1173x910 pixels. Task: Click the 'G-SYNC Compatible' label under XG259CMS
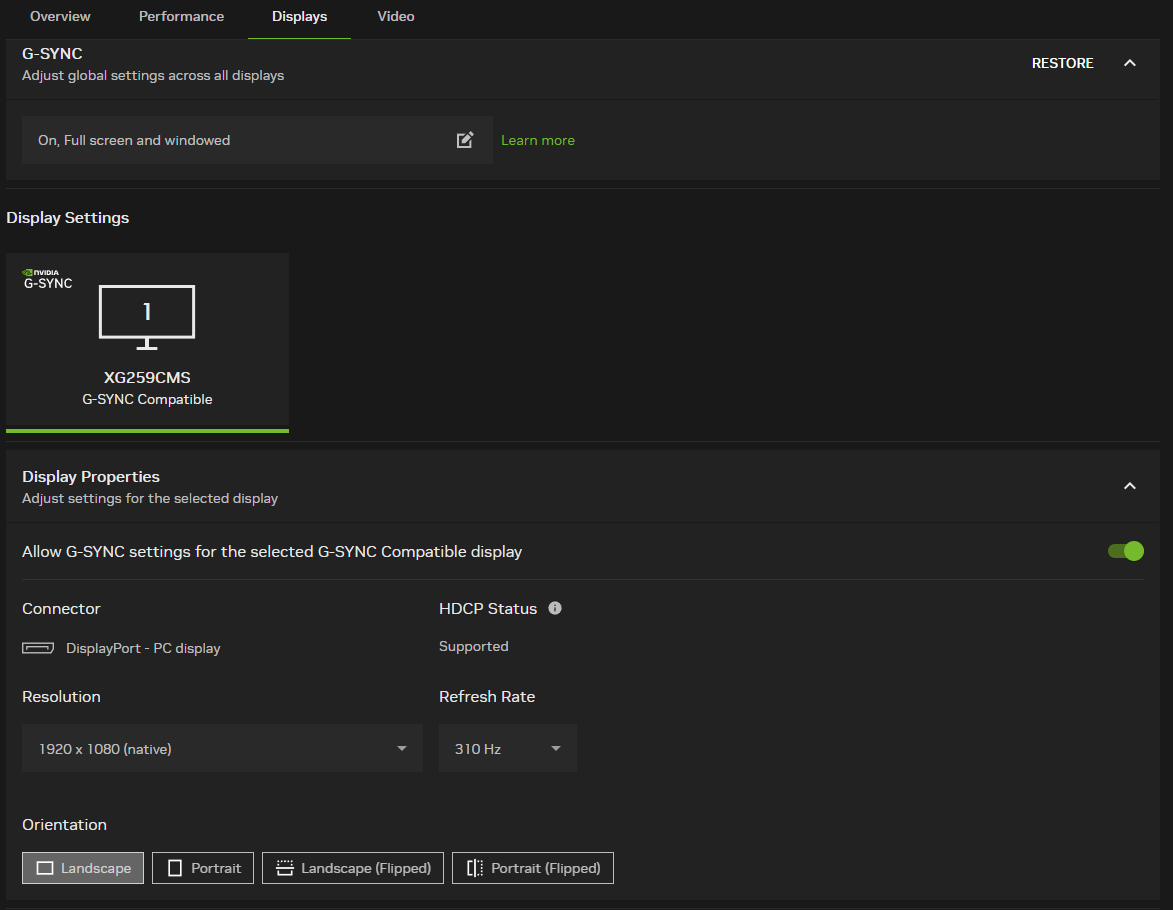pyautogui.click(x=147, y=400)
